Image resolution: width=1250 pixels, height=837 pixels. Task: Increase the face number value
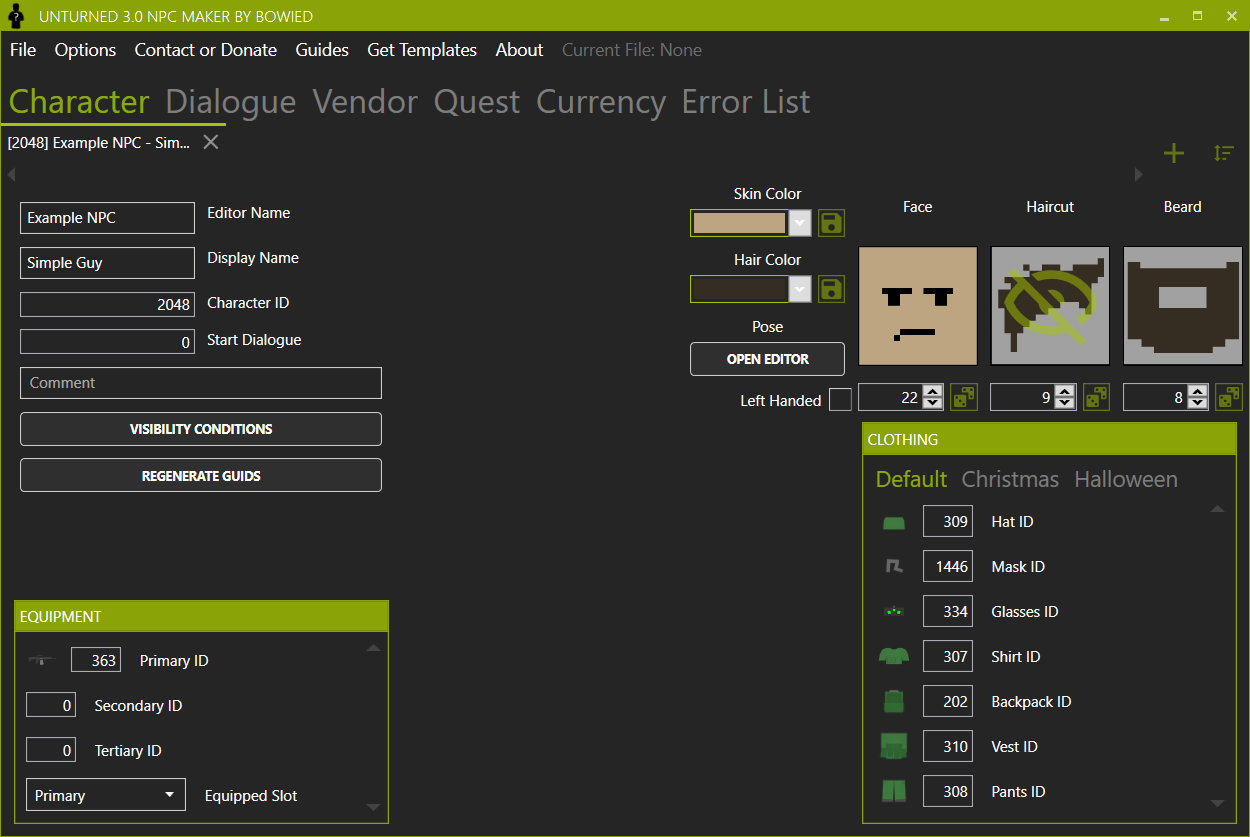coord(933,392)
